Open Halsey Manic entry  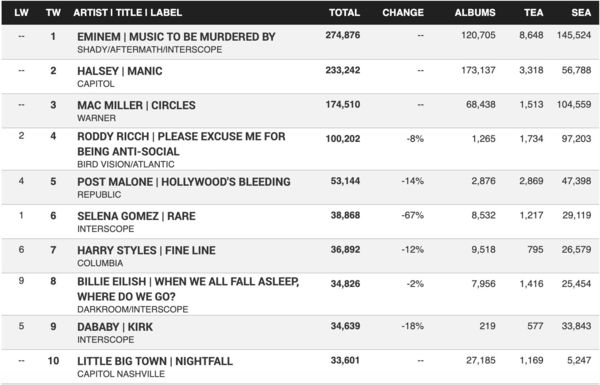[x=119, y=71]
